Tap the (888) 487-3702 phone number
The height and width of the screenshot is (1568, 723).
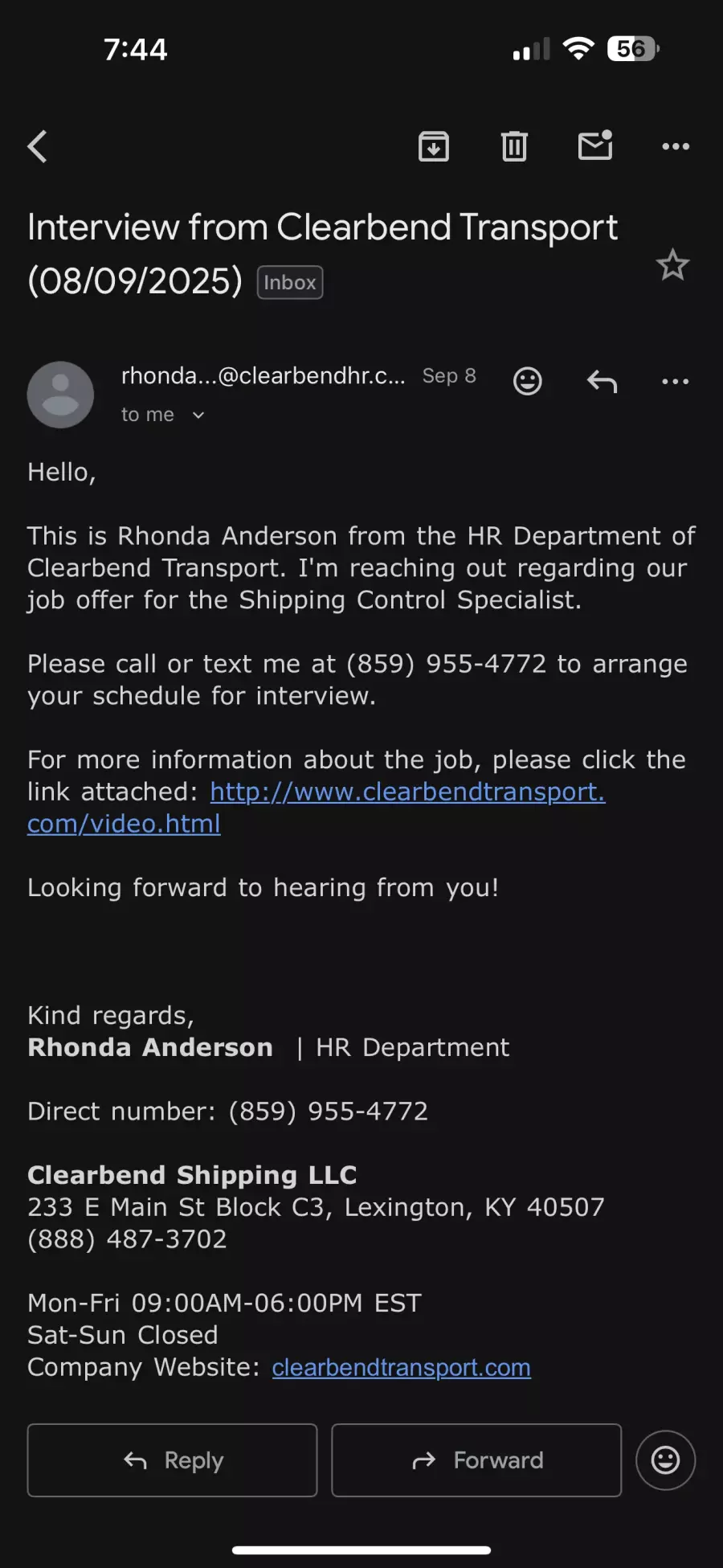127,1238
